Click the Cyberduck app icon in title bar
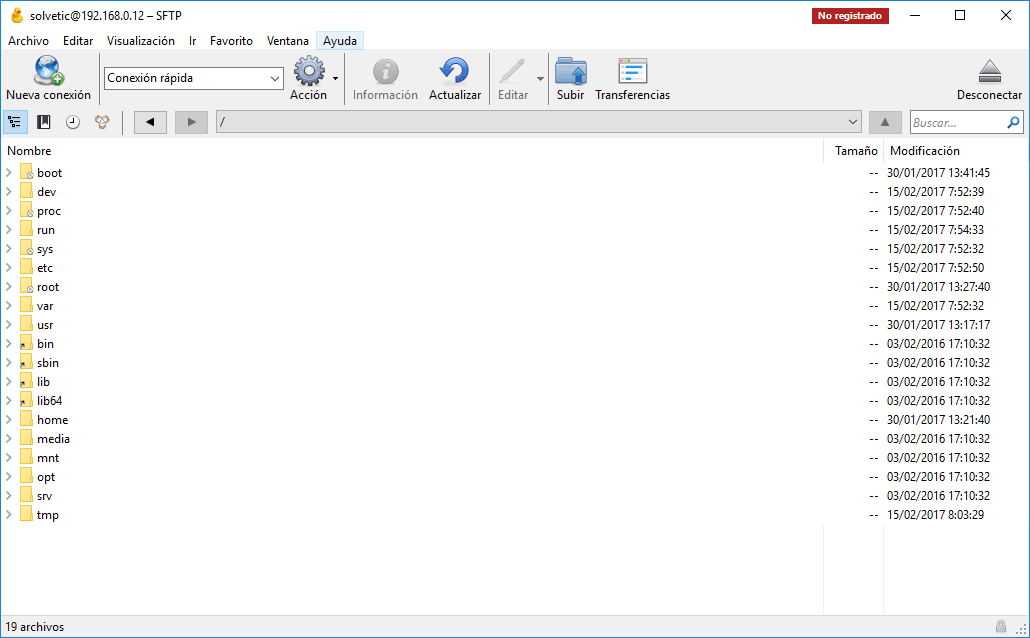 [17, 15]
